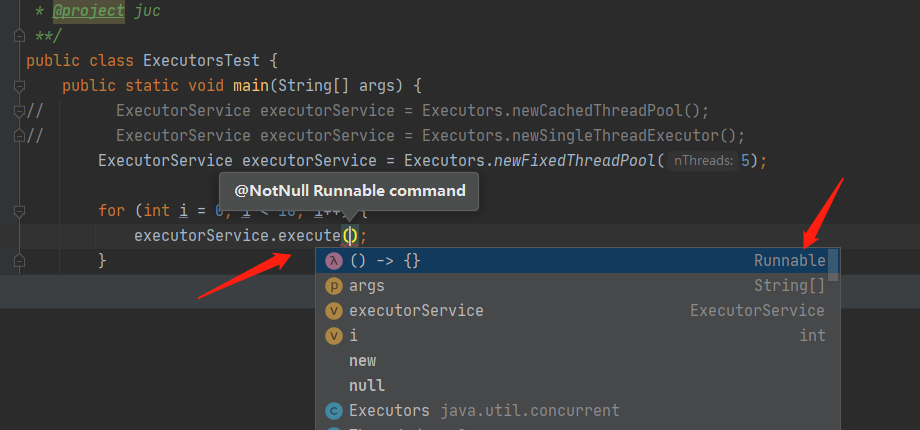Click the "String[]" type label beside args
The width and height of the screenshot is (920, 430).
(790, 286)
